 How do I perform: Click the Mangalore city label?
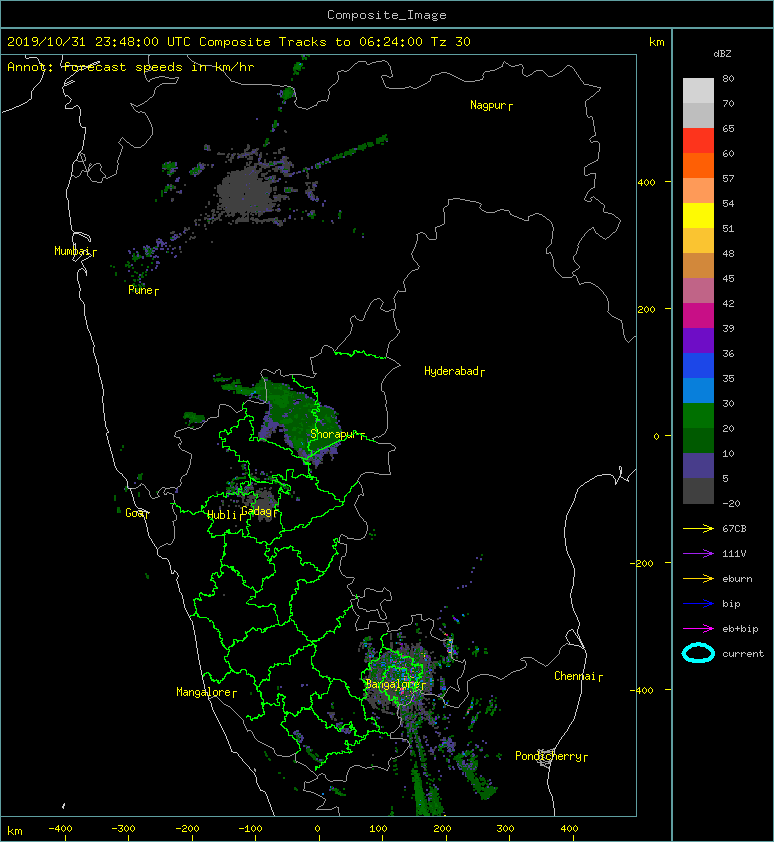204,692
